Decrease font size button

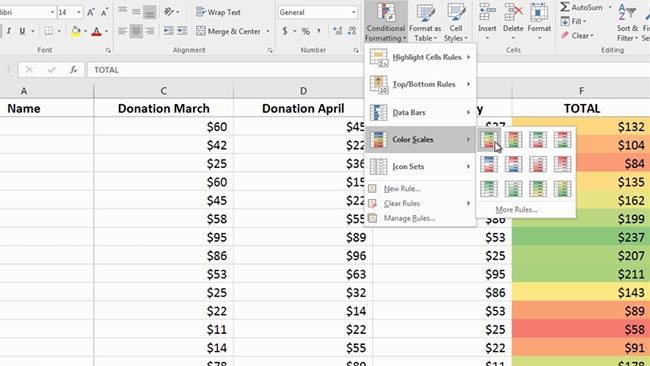pos(104,12)
